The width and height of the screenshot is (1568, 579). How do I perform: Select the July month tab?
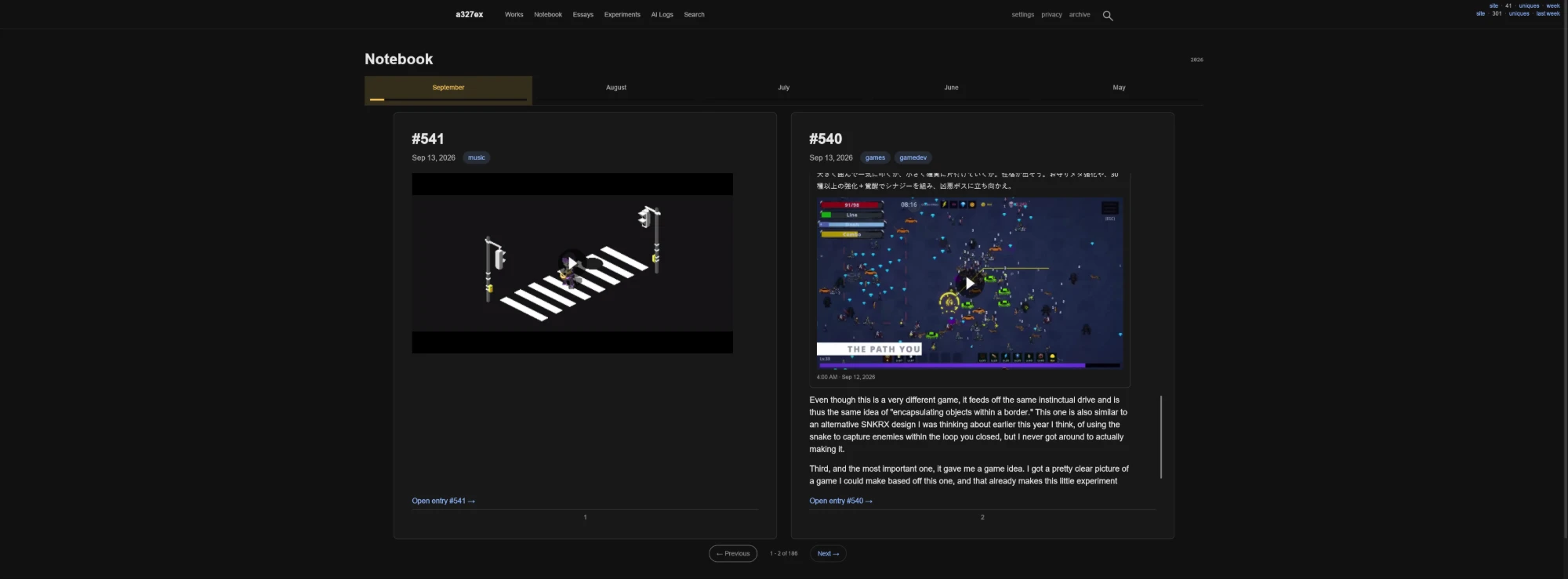[784, 88]
